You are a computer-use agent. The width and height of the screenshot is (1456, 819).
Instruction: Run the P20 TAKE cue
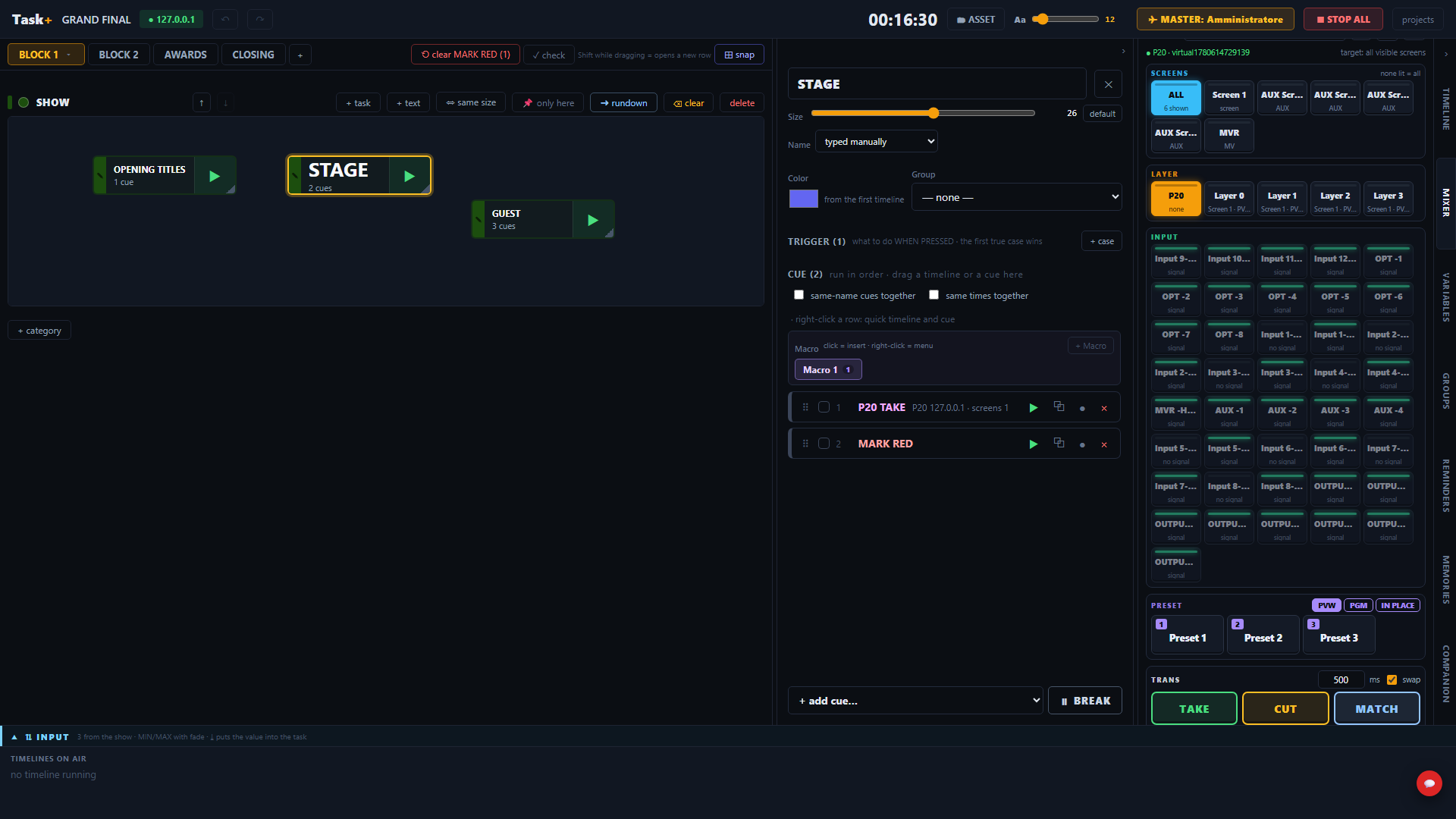[1033, 408]
